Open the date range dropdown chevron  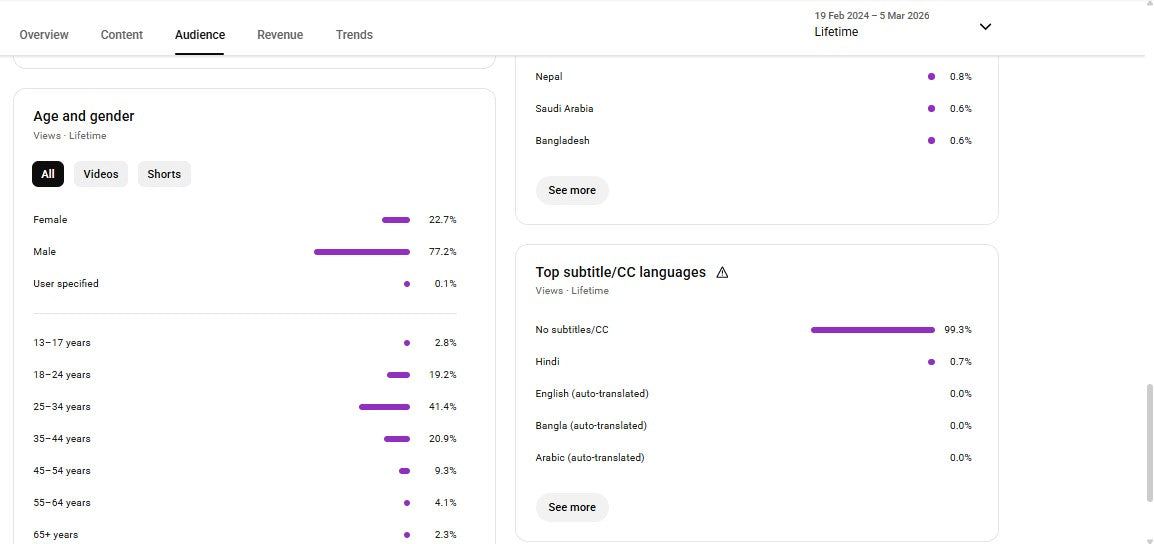click(x=985, y=27)
